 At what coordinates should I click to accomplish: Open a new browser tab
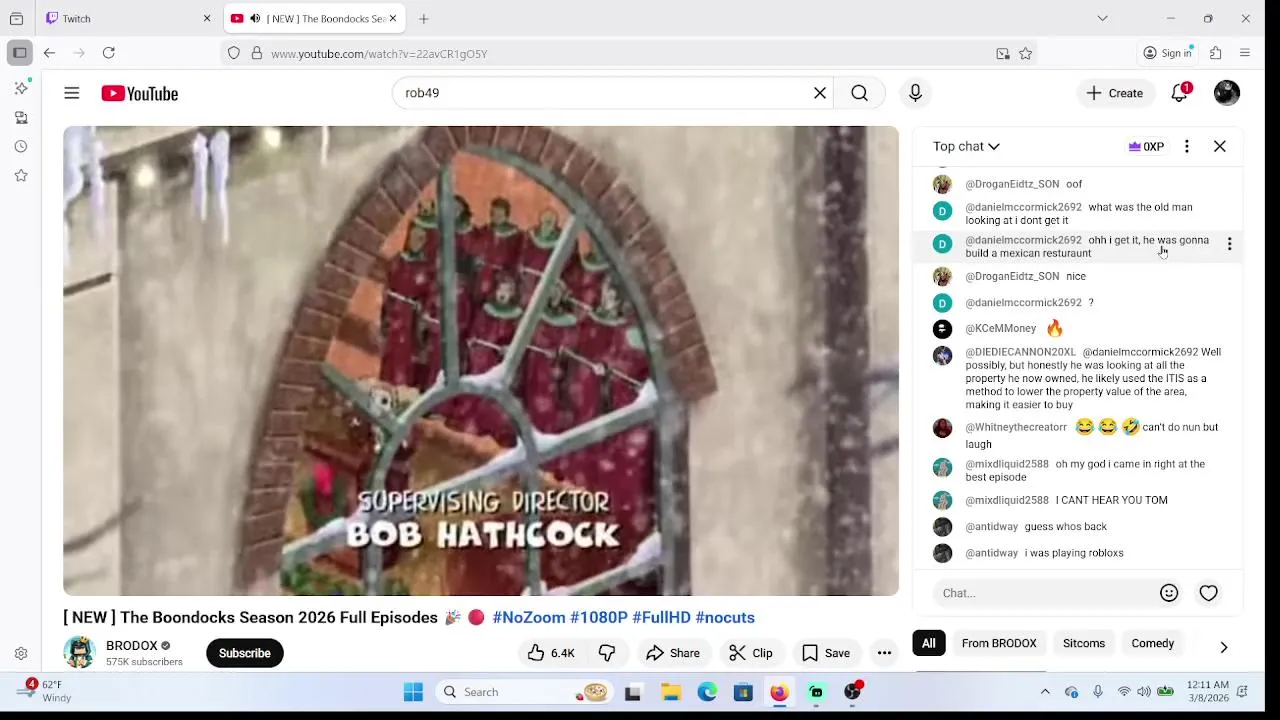tap(424, 18)
